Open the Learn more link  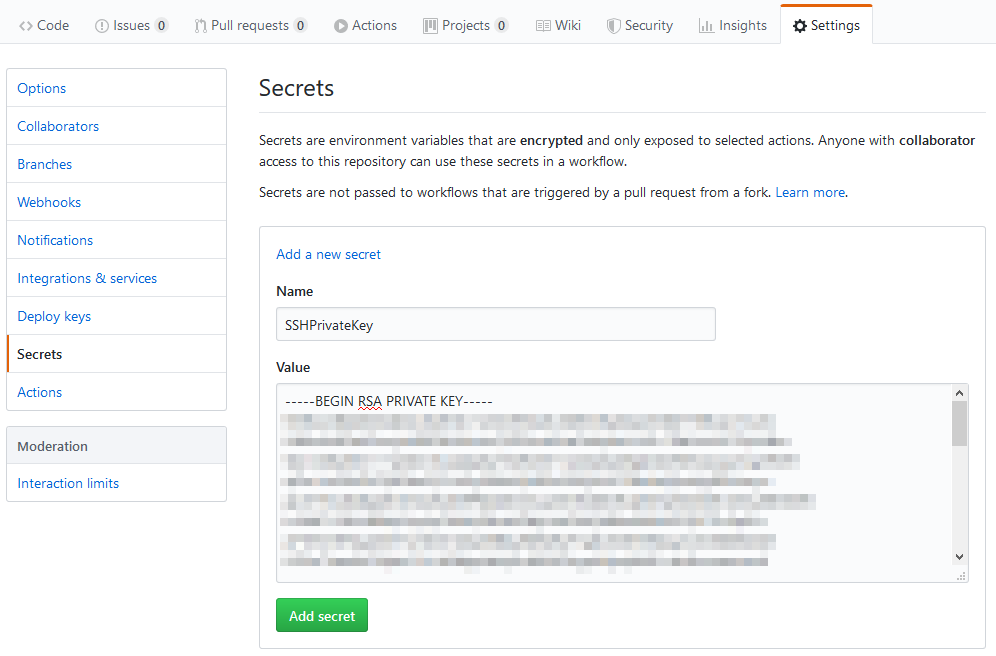(x=811, y=192)
